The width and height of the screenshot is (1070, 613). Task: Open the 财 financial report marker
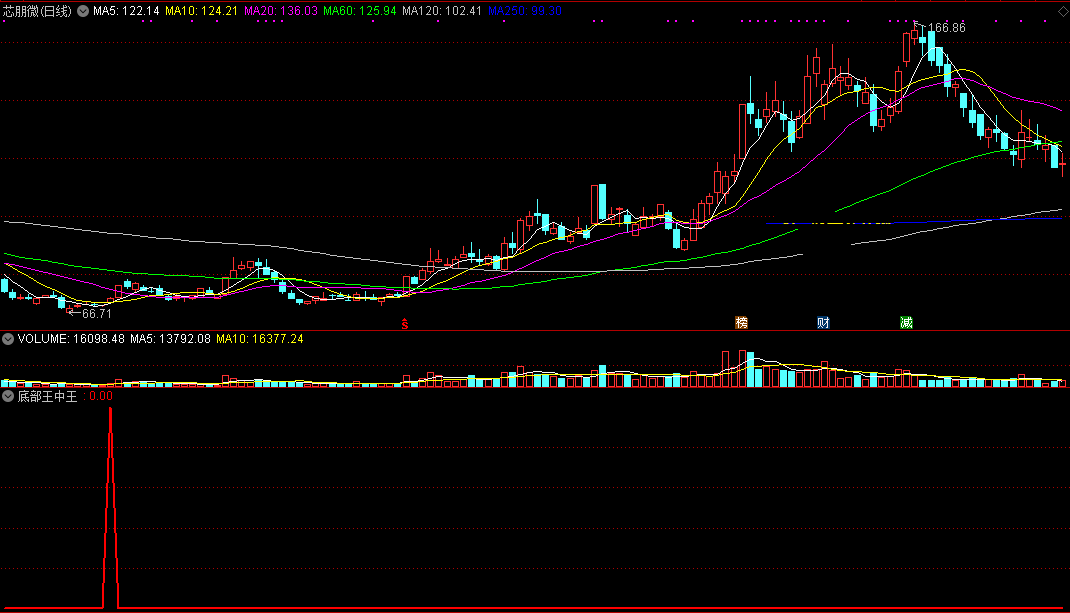click(823, 322)
